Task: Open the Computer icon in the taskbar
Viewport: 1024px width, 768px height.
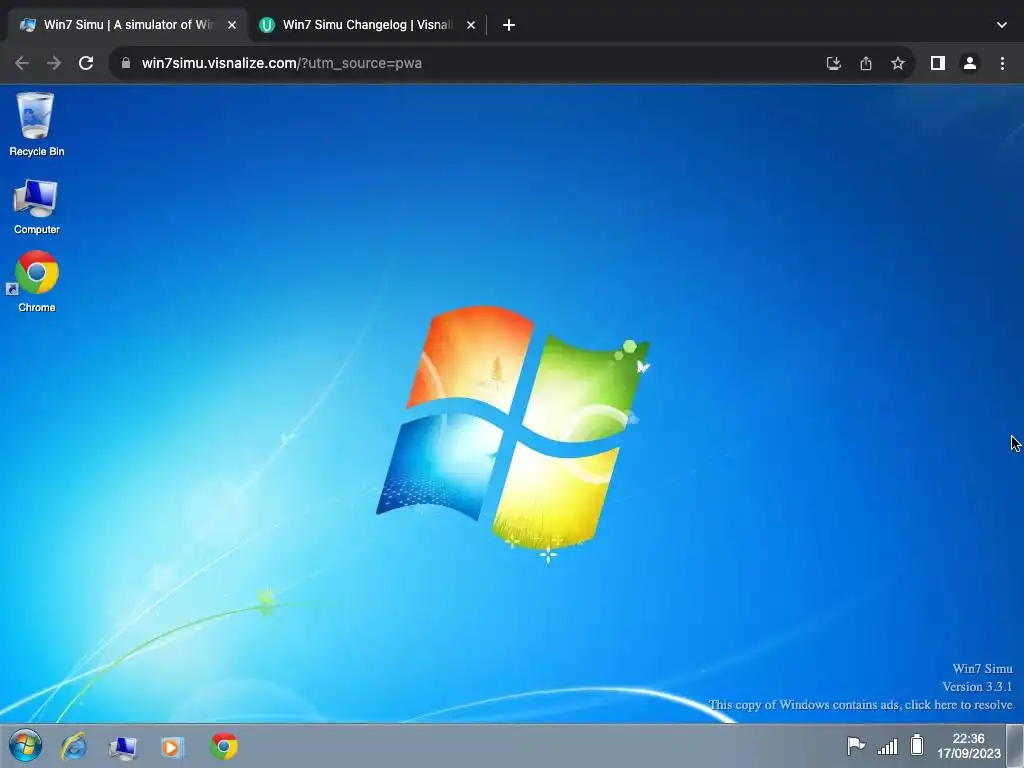Action: point(123,747)
